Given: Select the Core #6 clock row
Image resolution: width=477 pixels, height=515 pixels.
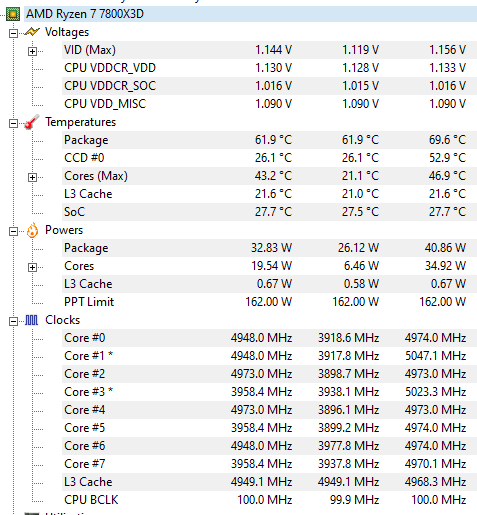Looking at the screenshot, I should click(x=269, y=446).
